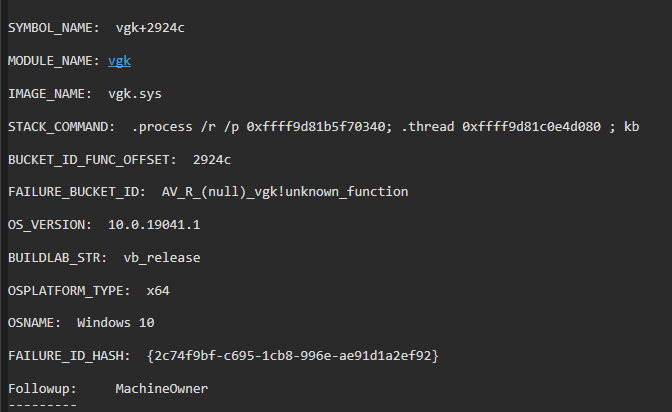Click the AV_R_(null)_vgk!unknown_function bucket text
This screenshot has height=412, width=672.
(x=285, y=192)
